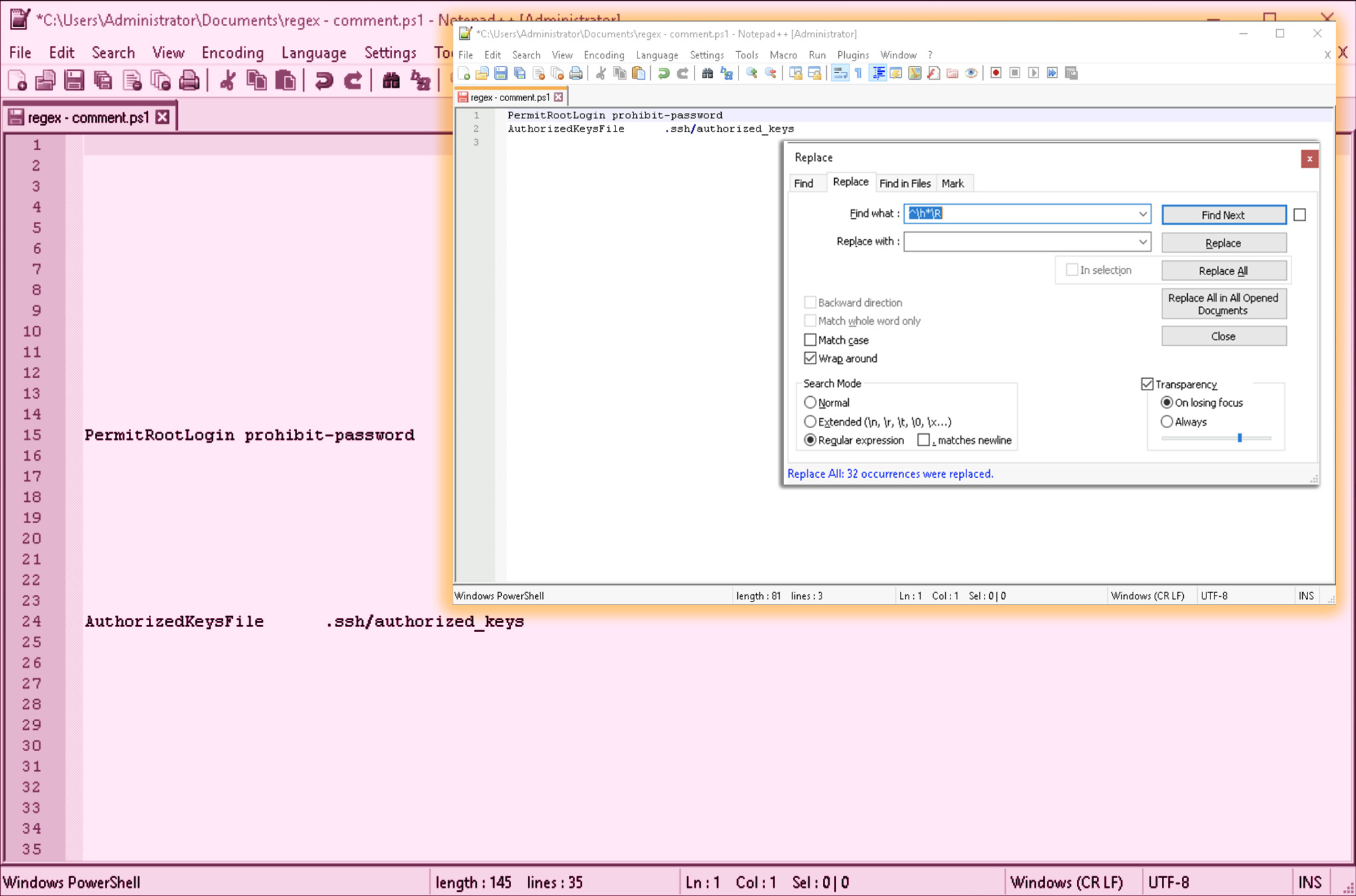1356x896 pixels.
Task: Select the Normal search mode radio button
Action: click(x=810, y=402)
